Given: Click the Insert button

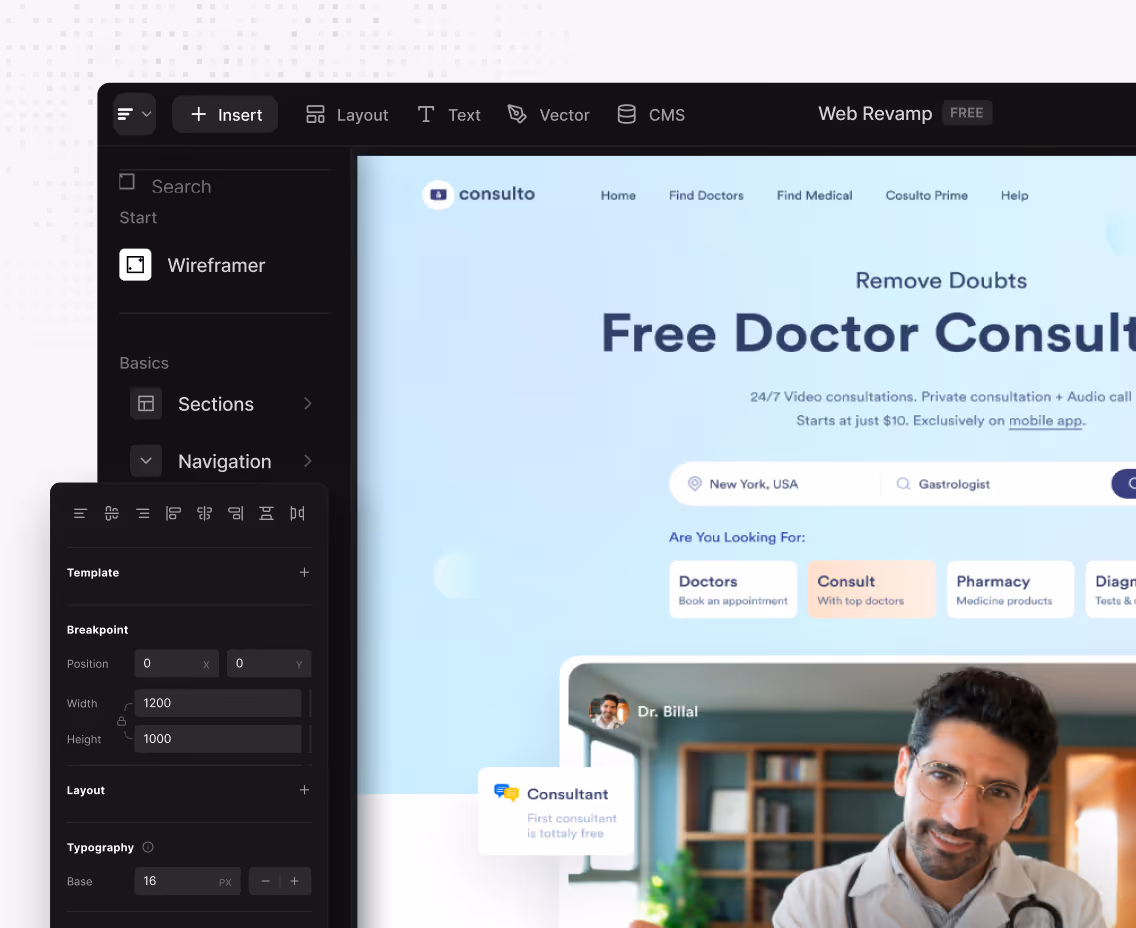Looking at the screenshot, I should tap(225, 114).
